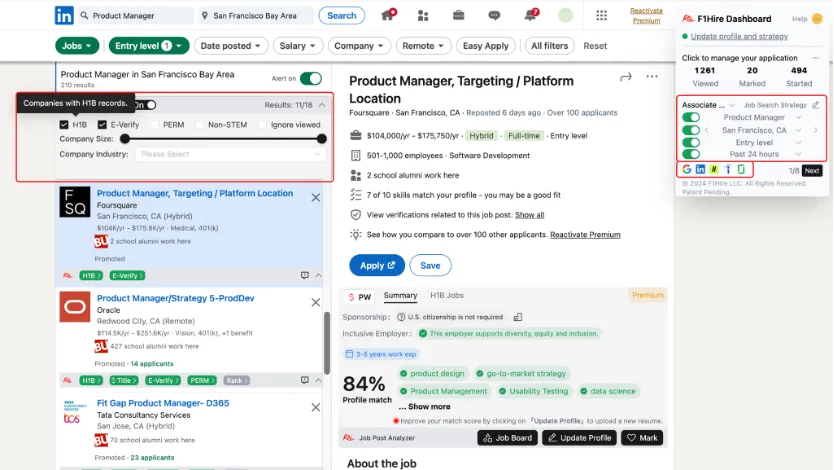Go to the LinkedIn Home feed icon

pos(388,15)
